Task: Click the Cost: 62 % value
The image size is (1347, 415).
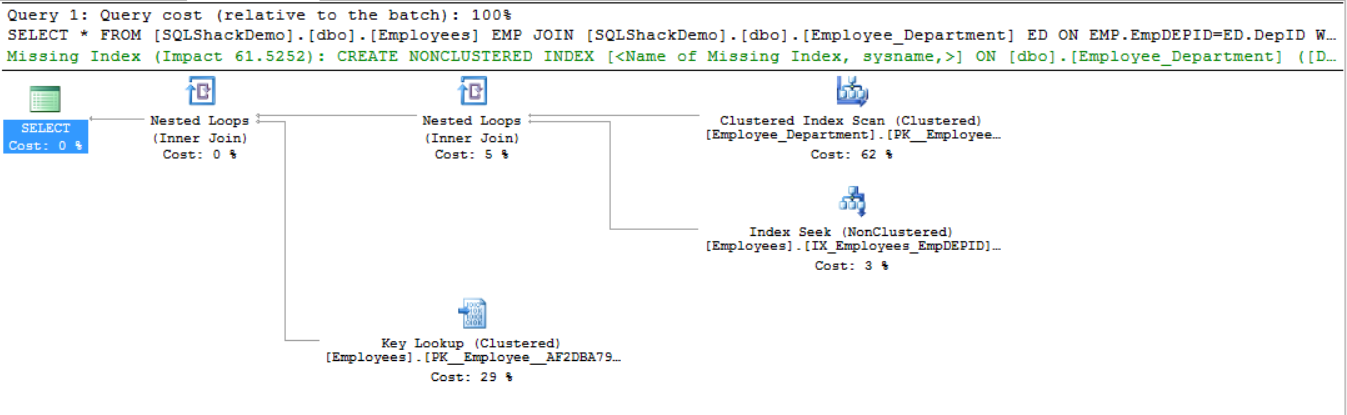Action: [851, 155]
